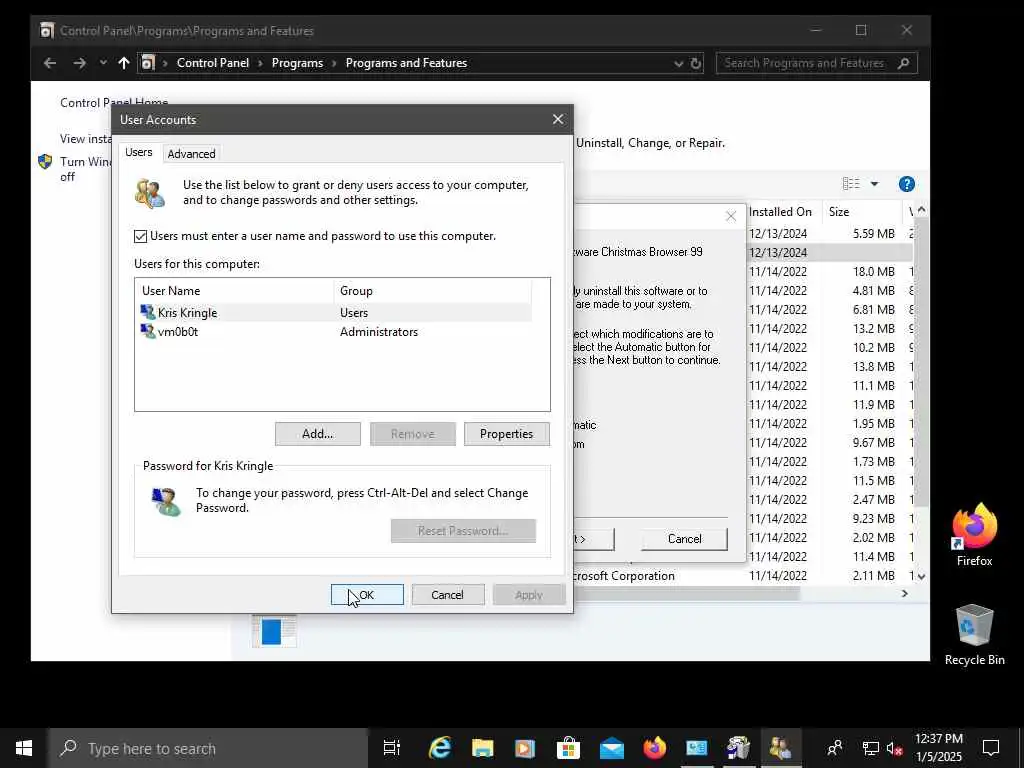Close the User Accounts dialog
This screenshot has height=768, width=1024.
click(558, 120)
